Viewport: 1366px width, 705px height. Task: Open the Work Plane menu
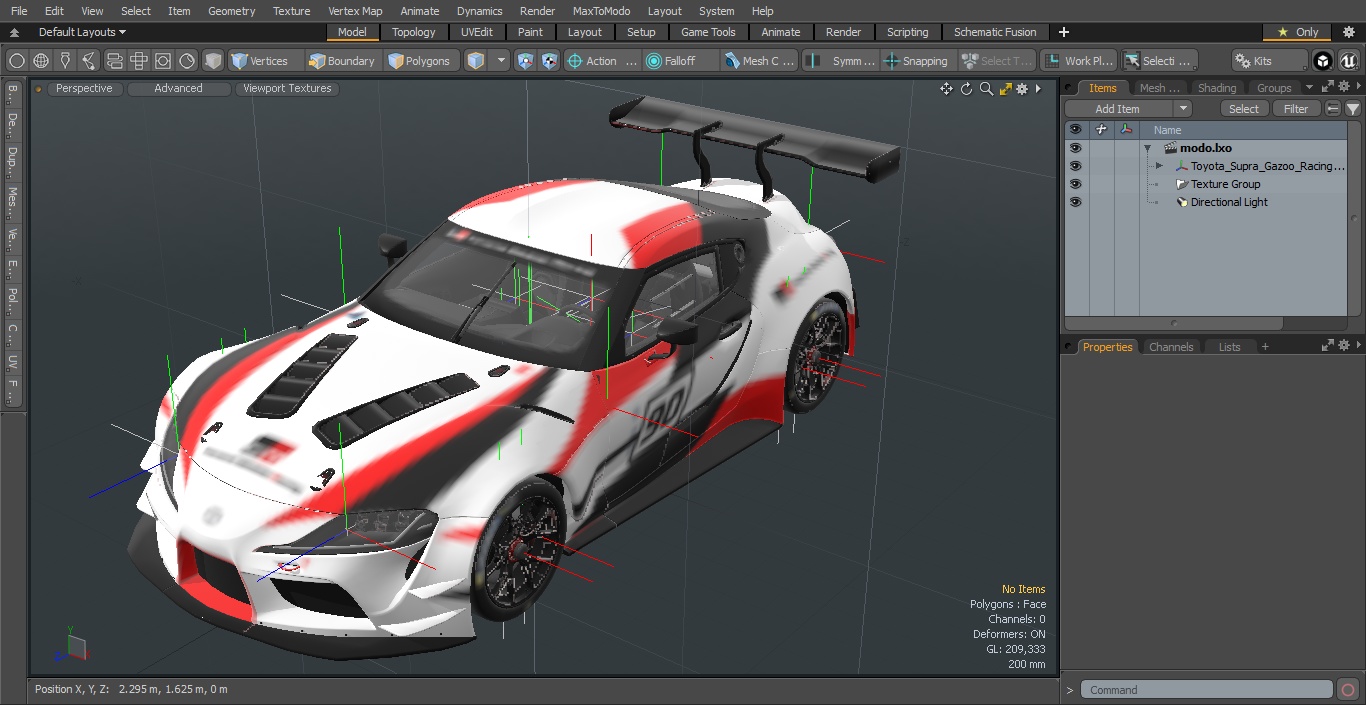pyautogui.click(x=1078, y=61)
